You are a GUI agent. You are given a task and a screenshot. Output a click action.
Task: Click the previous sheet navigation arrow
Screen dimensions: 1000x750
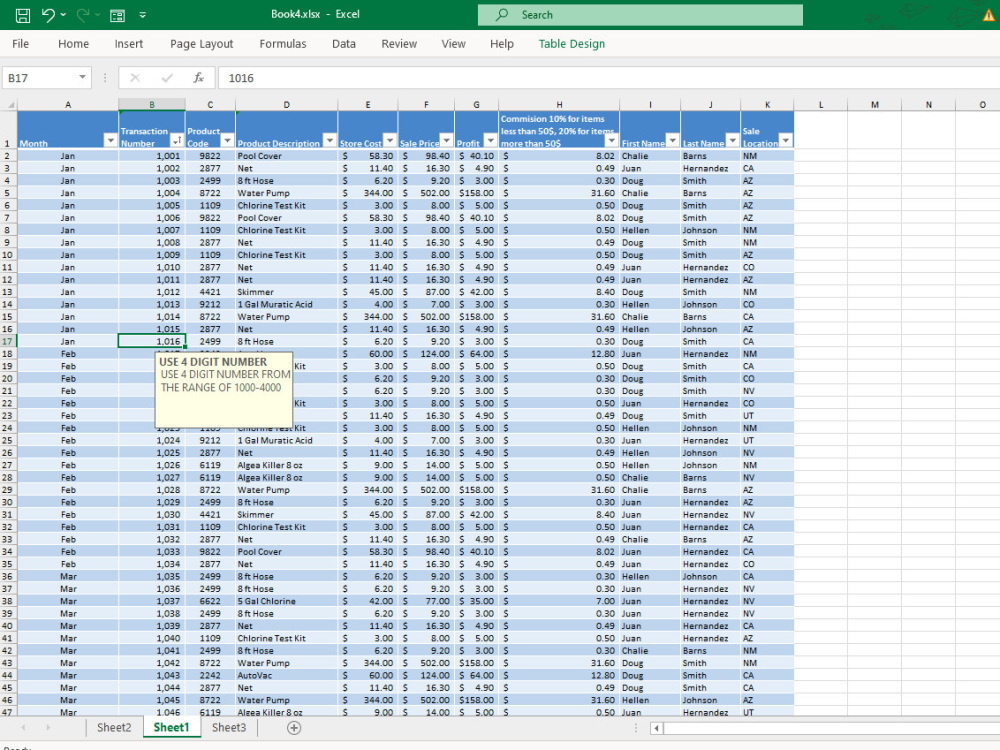(23, 728)
